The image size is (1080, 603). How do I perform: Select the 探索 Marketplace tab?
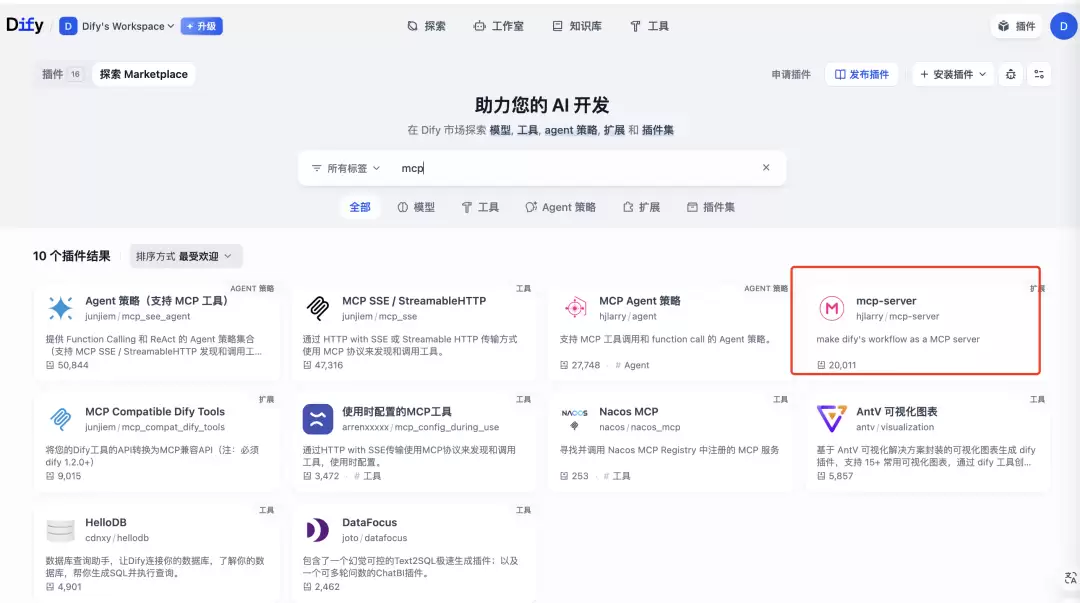[143, 74]
